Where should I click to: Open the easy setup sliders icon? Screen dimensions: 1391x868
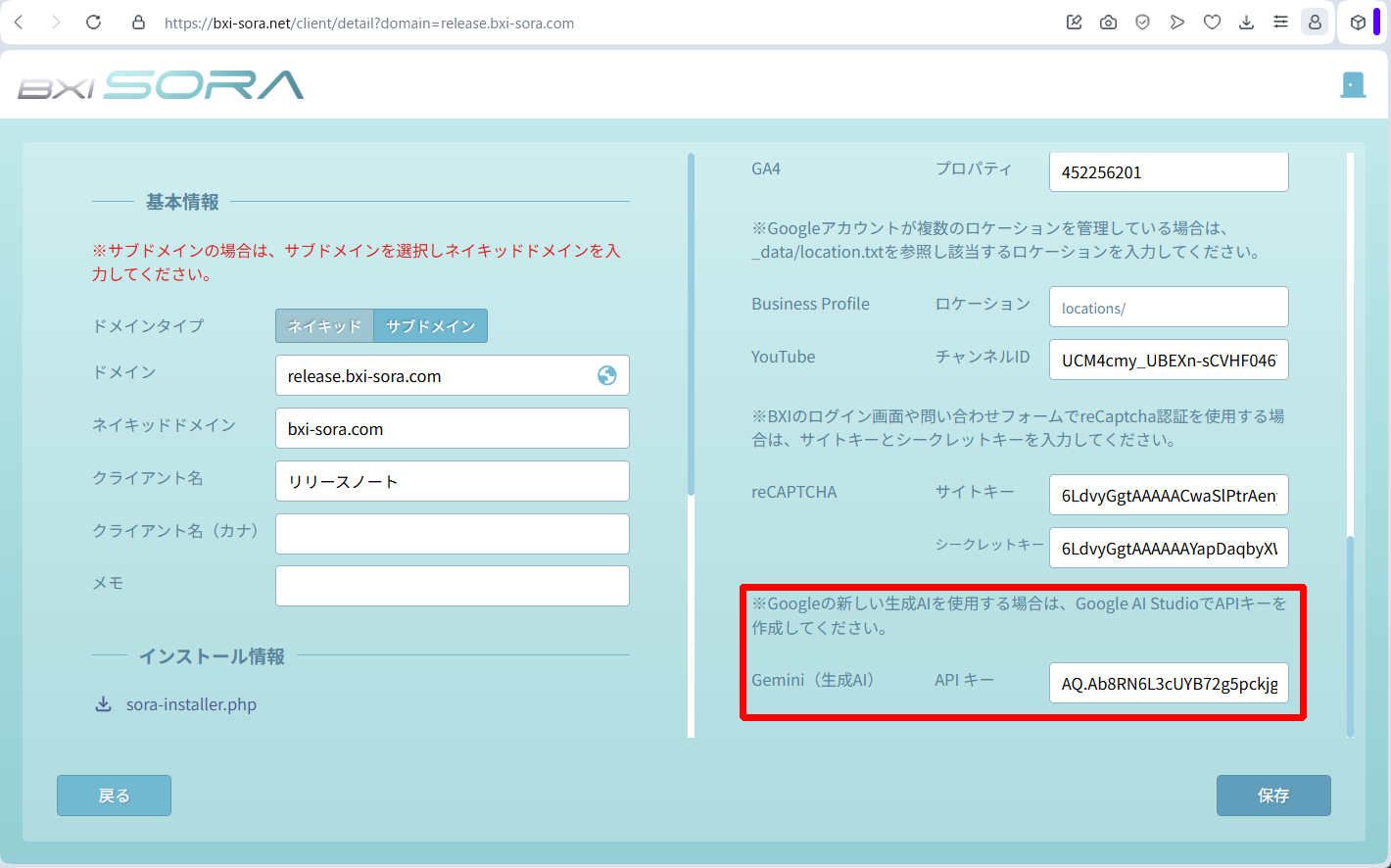(x=1280, y=23)
